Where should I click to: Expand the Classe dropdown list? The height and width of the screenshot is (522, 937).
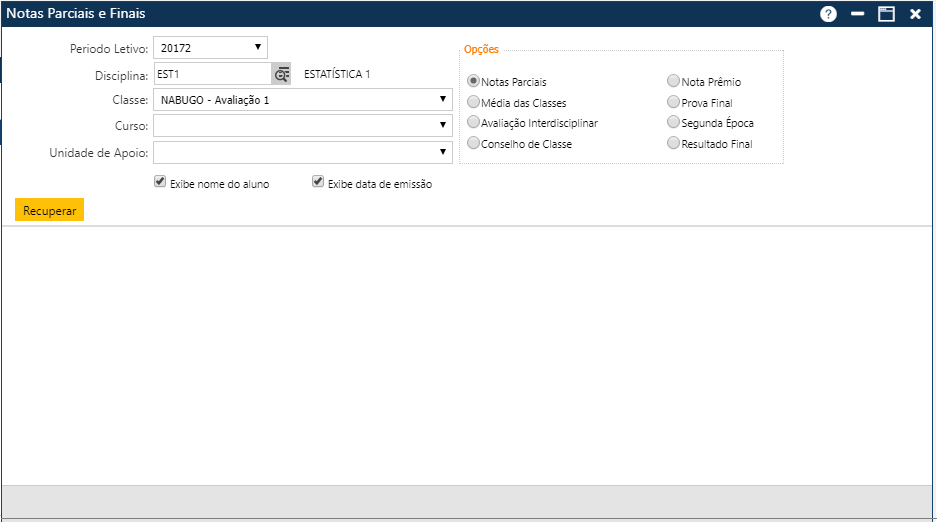(302, 100)
